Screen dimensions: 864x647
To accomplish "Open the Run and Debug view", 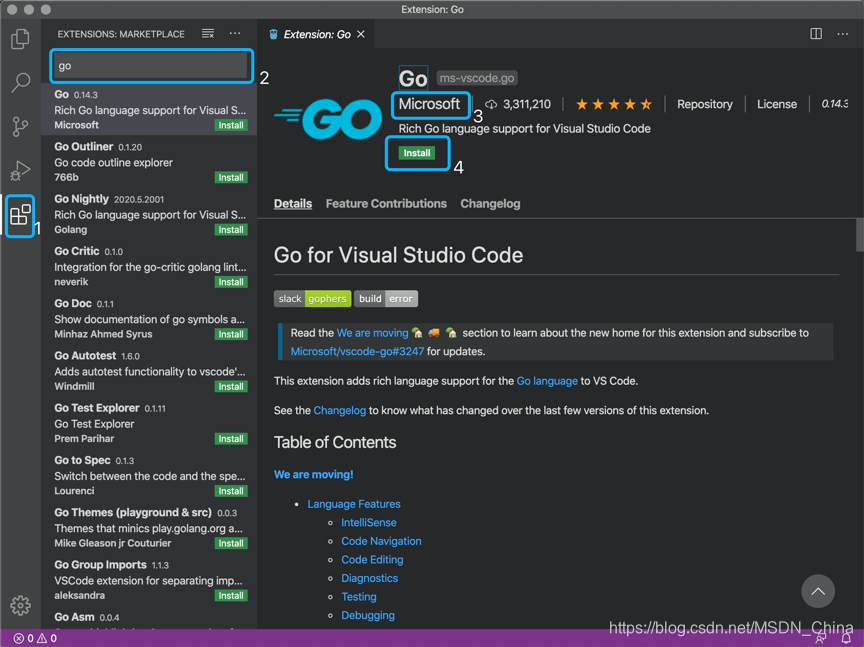I will tap(20, 170).
